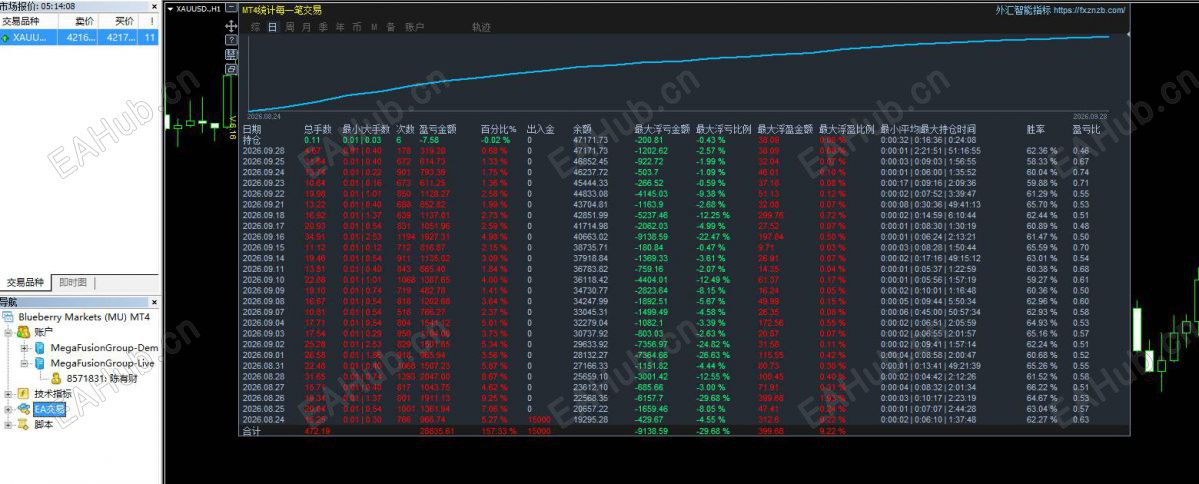Click the 总手数 column header
This screenshot has height=484, width=1199.
coord(317,129)
